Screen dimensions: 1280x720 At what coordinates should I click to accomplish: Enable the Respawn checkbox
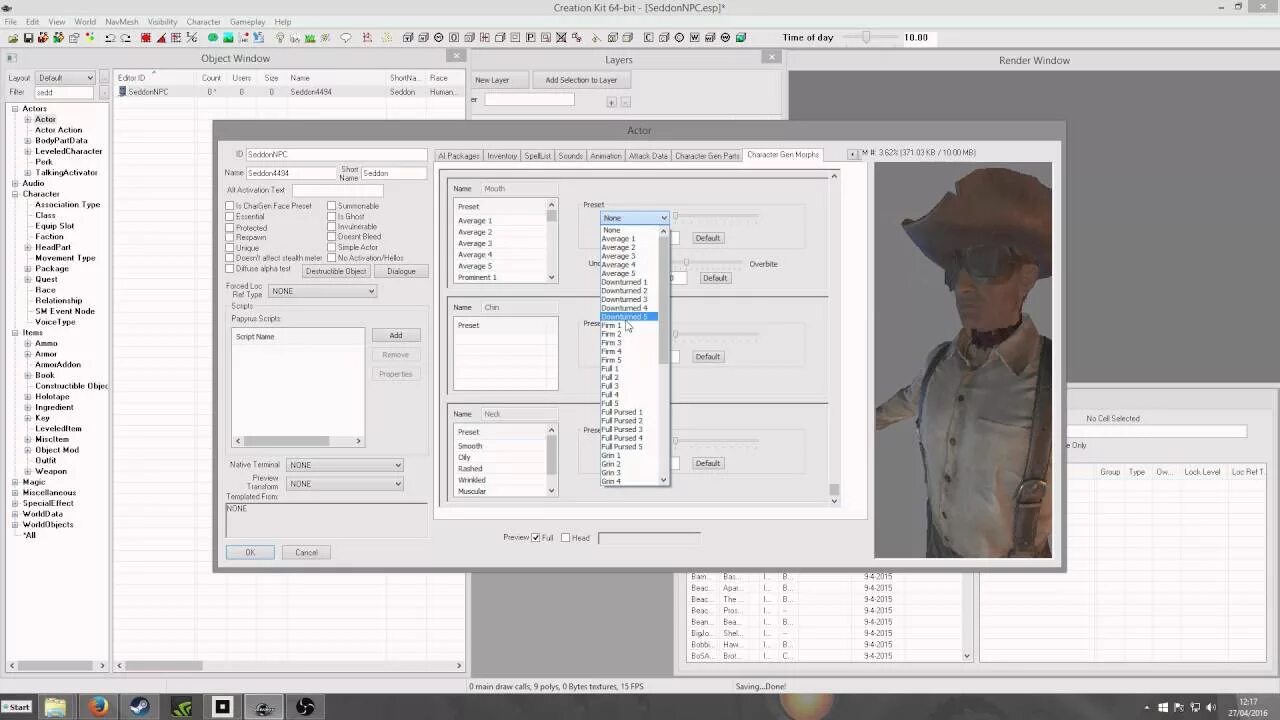click(x=230, y=237)
